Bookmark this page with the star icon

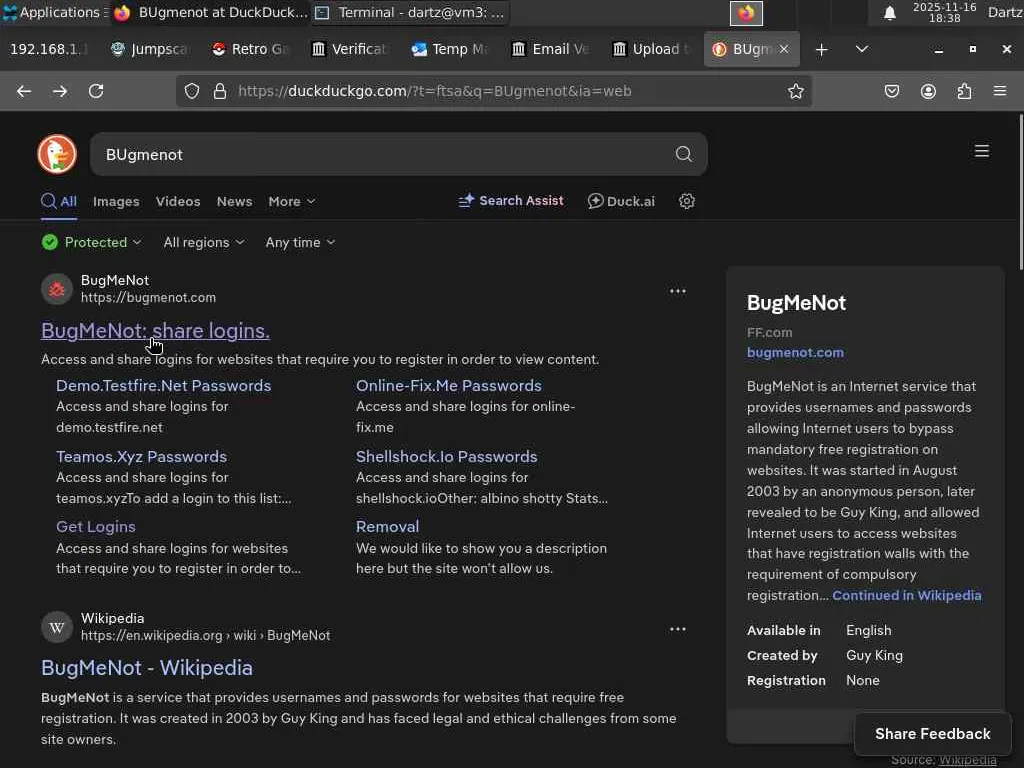[x=795, y=91]
